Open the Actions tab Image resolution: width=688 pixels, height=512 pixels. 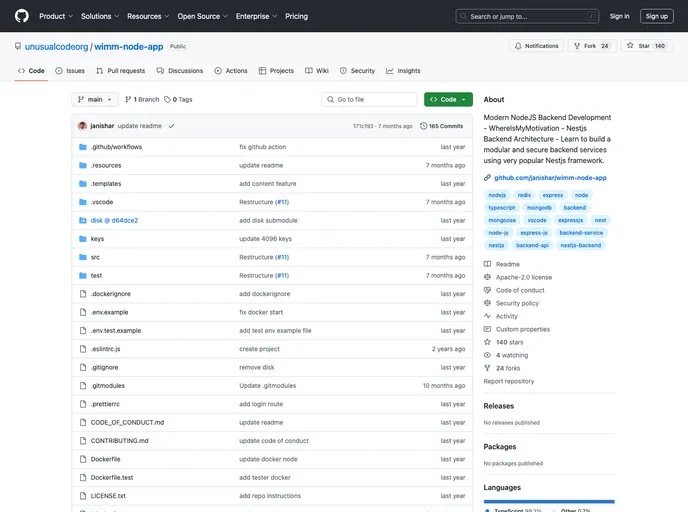231,71
